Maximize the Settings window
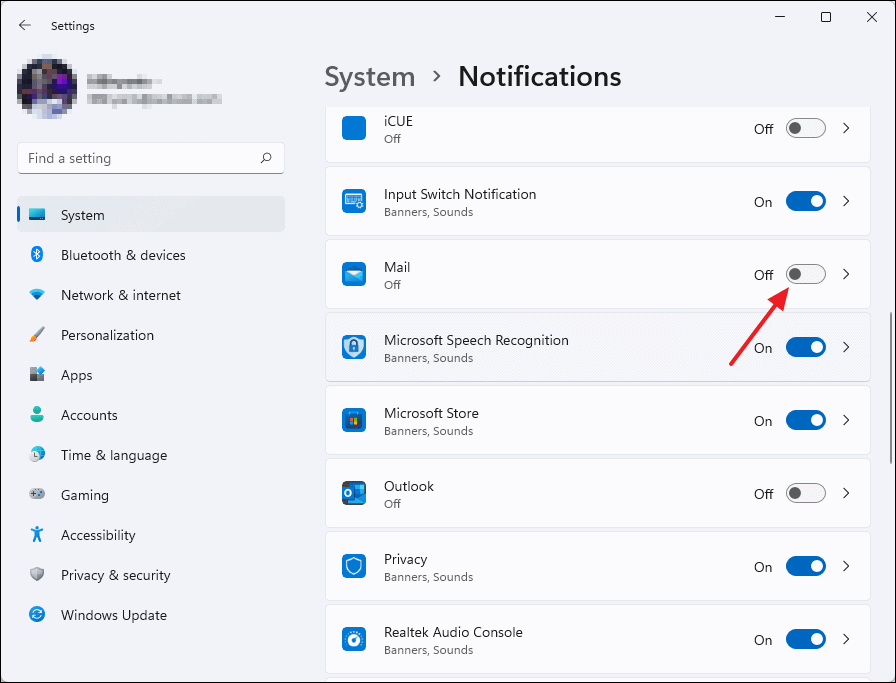896x683 pixels. tap(826, 17)
